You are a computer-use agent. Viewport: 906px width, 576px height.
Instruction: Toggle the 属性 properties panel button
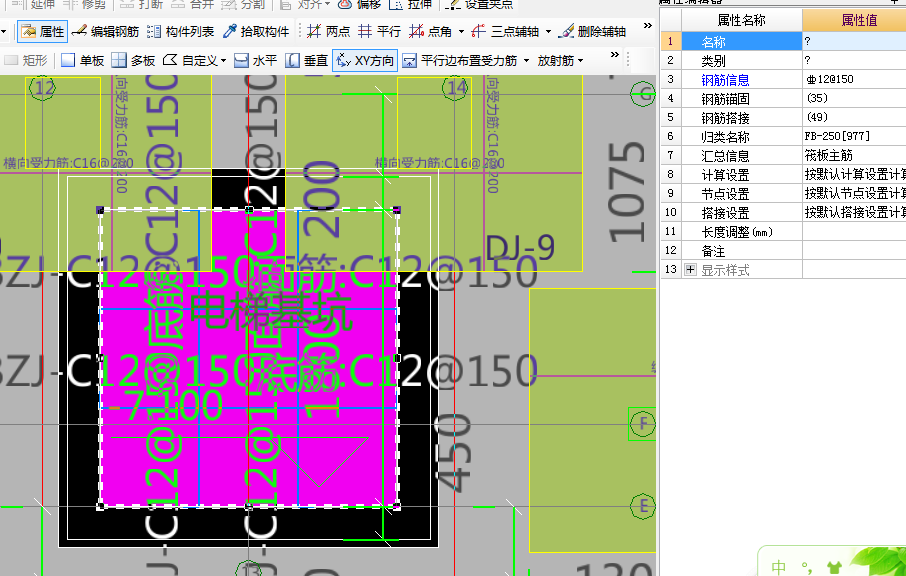43,31
